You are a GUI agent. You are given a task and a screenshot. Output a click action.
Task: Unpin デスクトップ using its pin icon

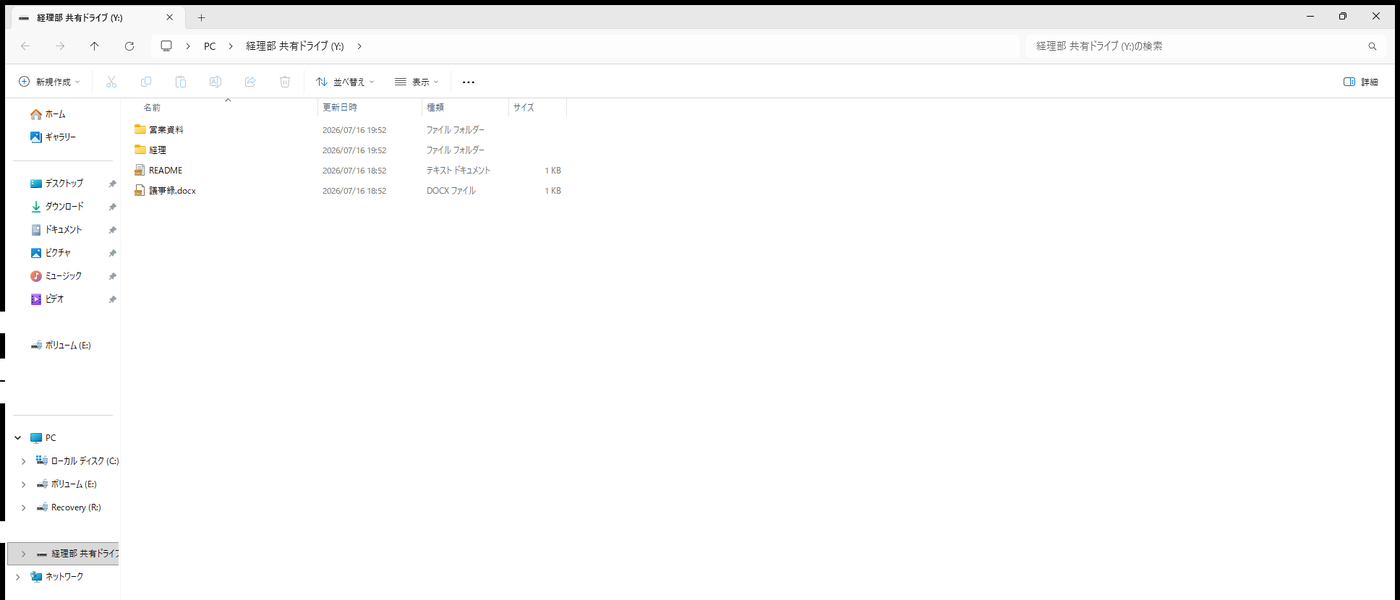pos(112,184)
